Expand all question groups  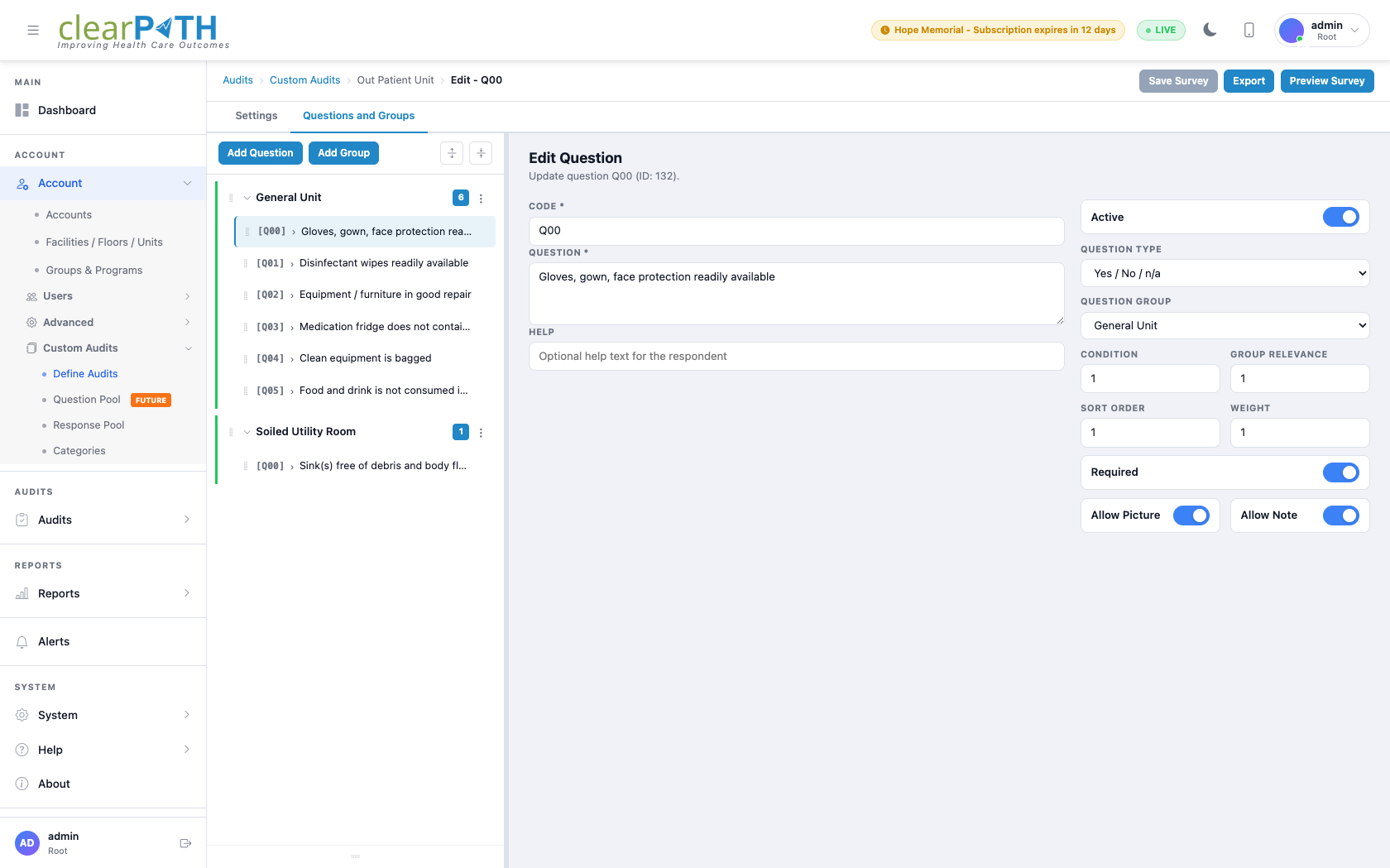(452, 153)
